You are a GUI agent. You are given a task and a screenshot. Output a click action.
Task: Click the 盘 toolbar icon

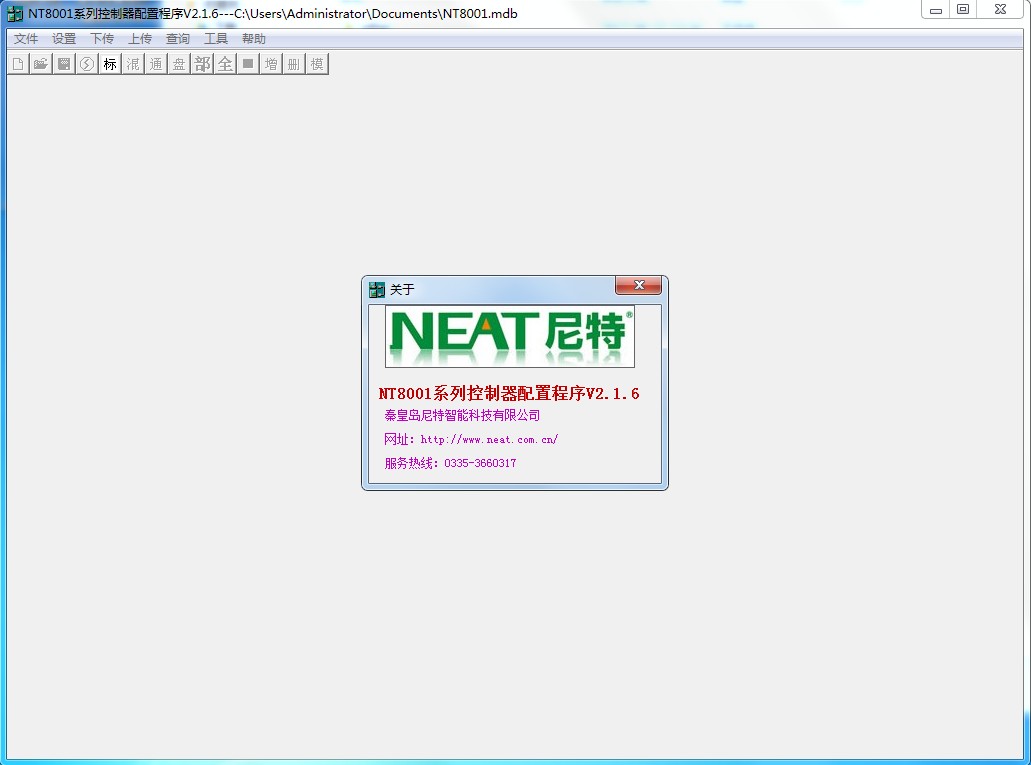[178, 63]
